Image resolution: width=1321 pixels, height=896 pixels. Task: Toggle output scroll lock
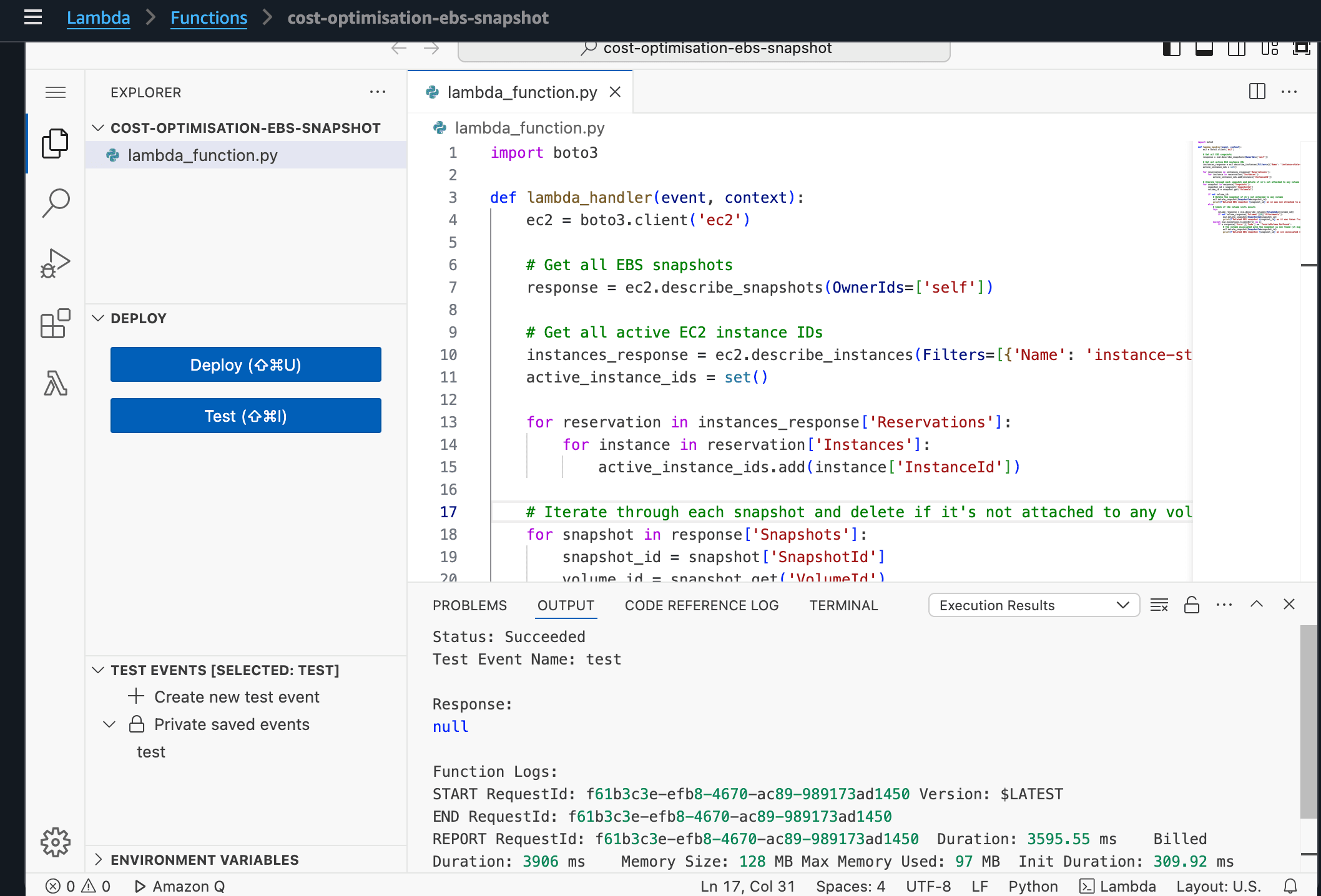point(1192,605)
